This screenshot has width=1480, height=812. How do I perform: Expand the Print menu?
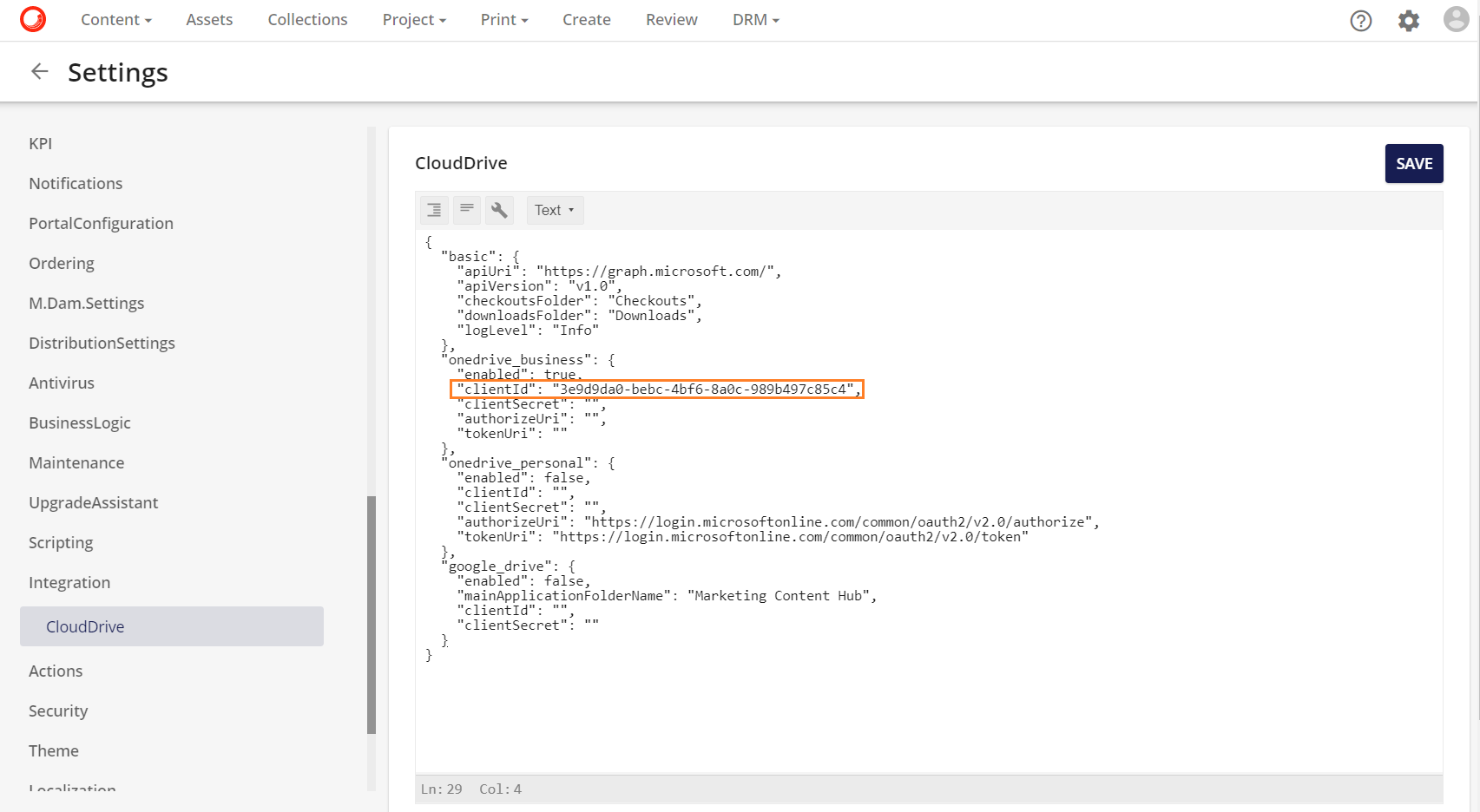(x=504, y=20)
